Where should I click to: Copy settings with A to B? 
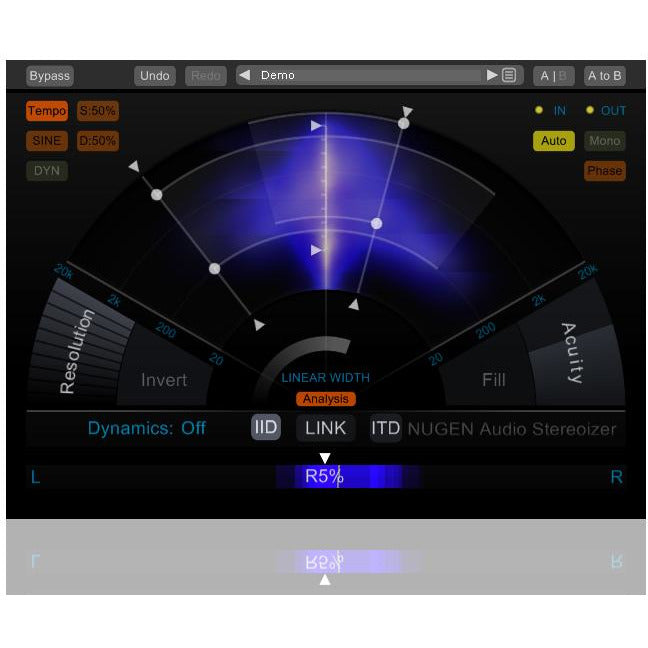pyautogui.click(x=604, y=76)
